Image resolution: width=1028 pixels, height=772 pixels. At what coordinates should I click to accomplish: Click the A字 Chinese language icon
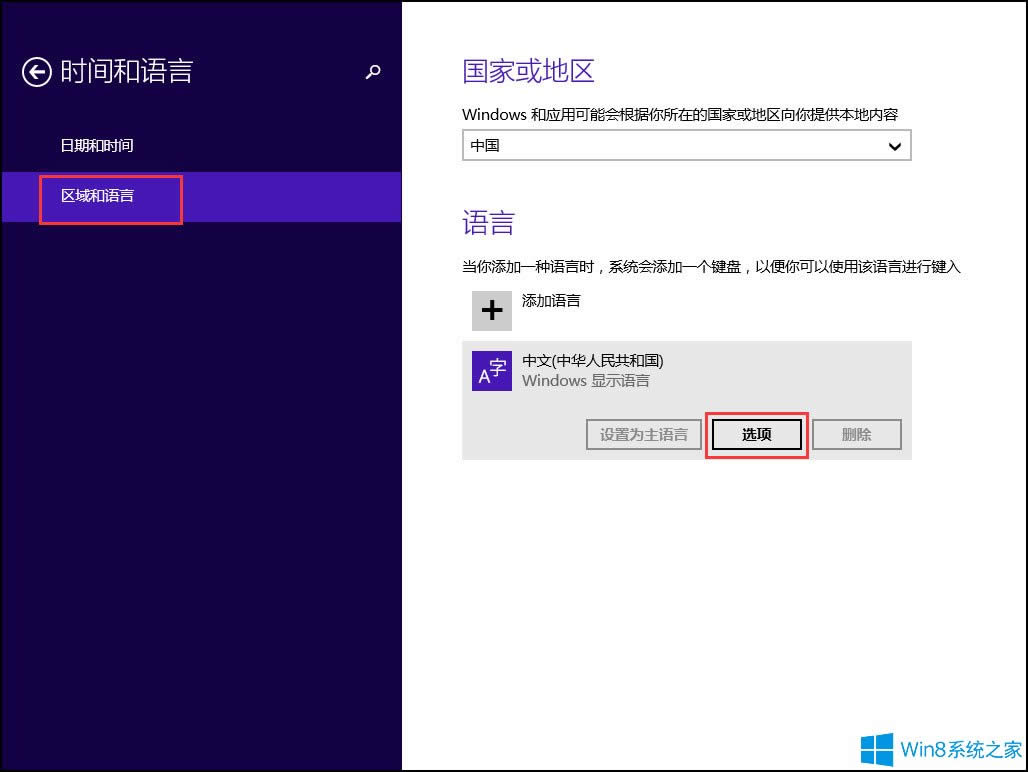tap(491, 371)
